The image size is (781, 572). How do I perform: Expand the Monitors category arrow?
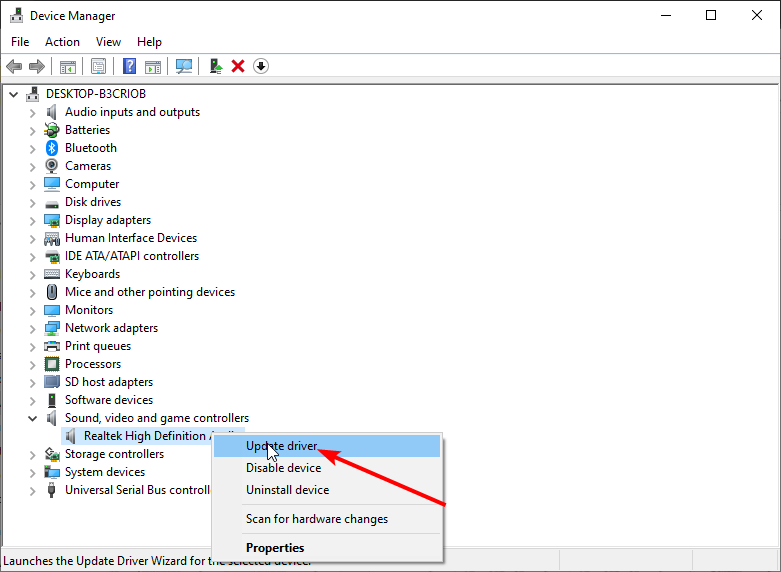point(32,310)
